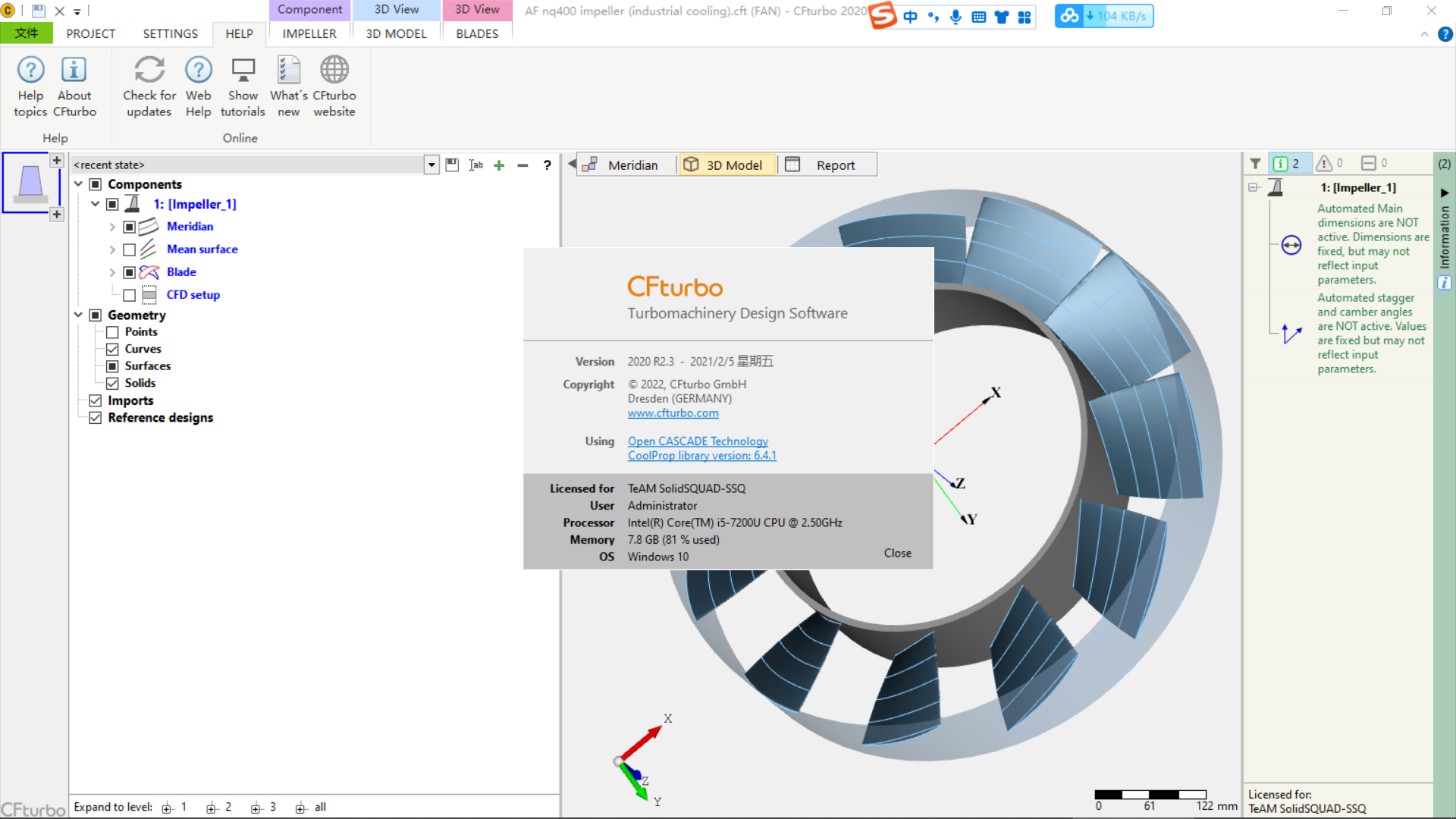The image size is (1456, 819).
Task: Close the About dialog
Action: [898, 553]
